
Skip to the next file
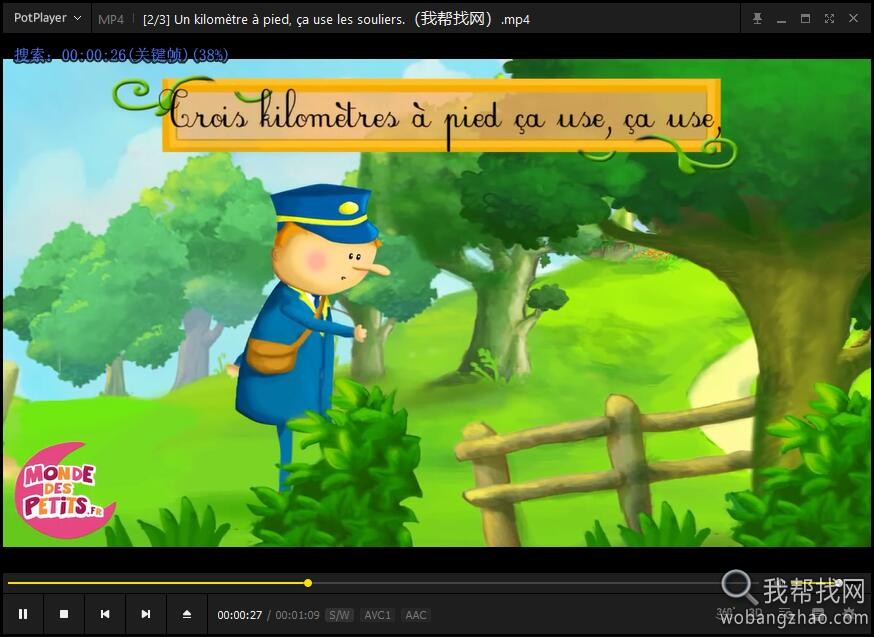coord(146,614)
